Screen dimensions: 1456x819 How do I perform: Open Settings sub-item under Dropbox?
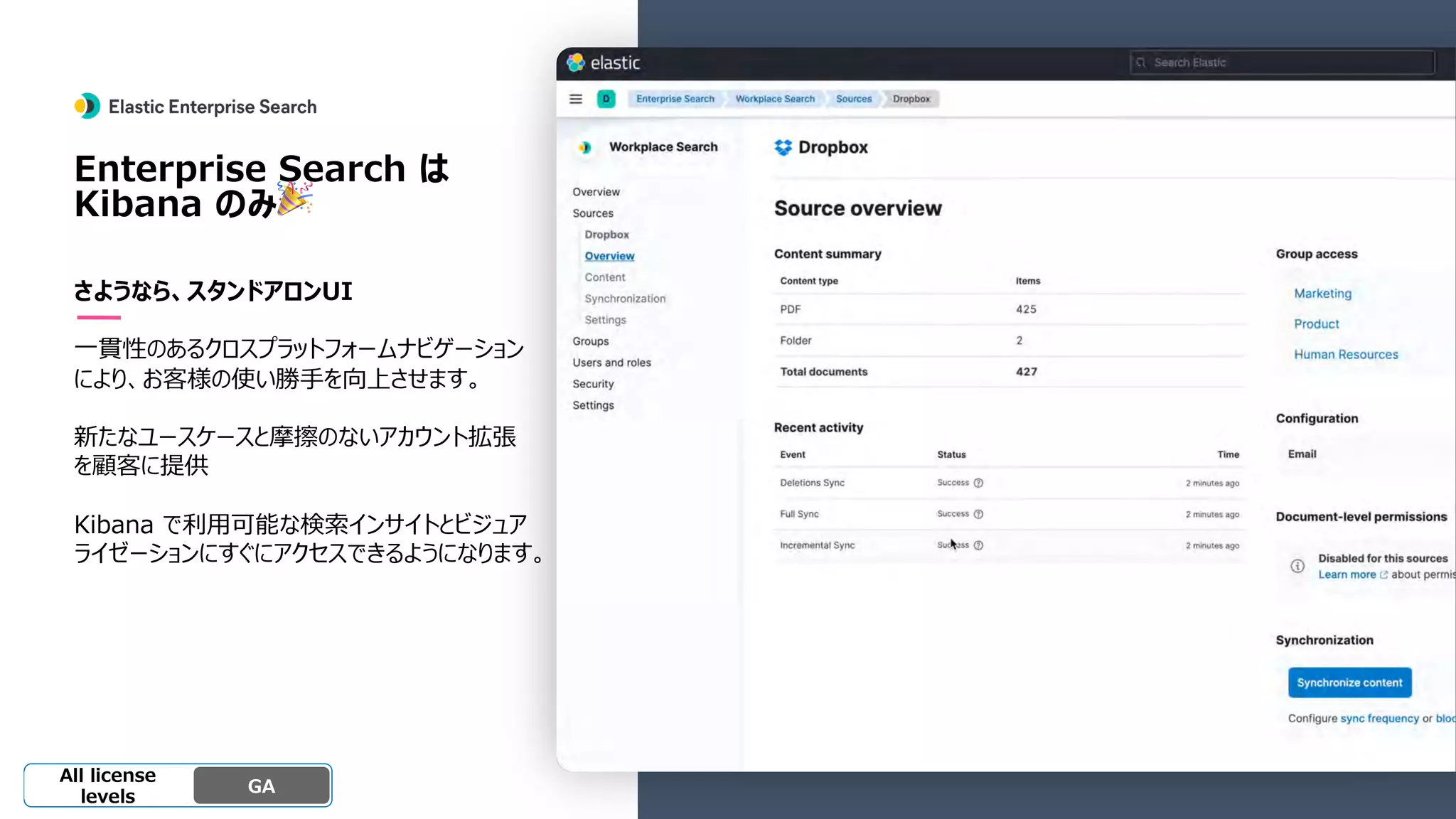[605, 320]
